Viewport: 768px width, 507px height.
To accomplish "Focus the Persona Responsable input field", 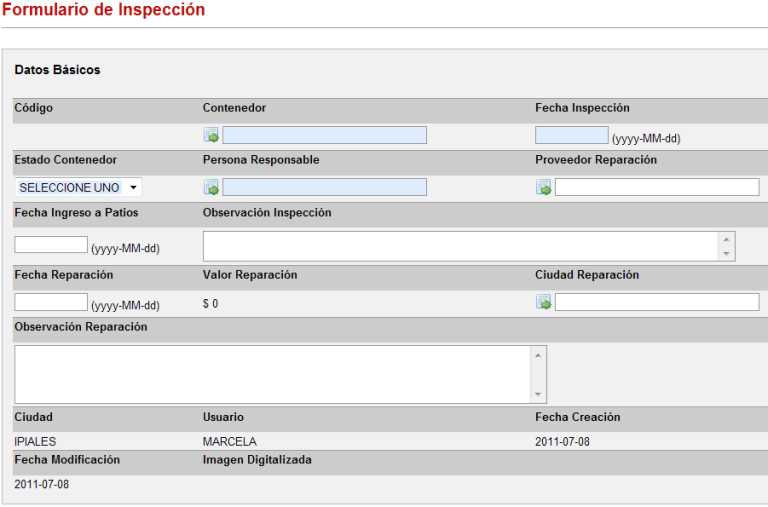I will pos(324,188).
